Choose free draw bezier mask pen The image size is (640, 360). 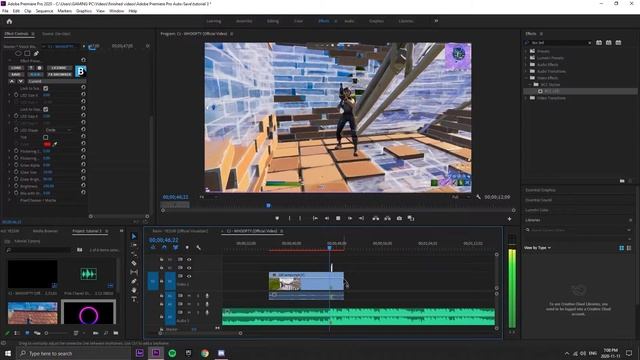tap(36, 53)
